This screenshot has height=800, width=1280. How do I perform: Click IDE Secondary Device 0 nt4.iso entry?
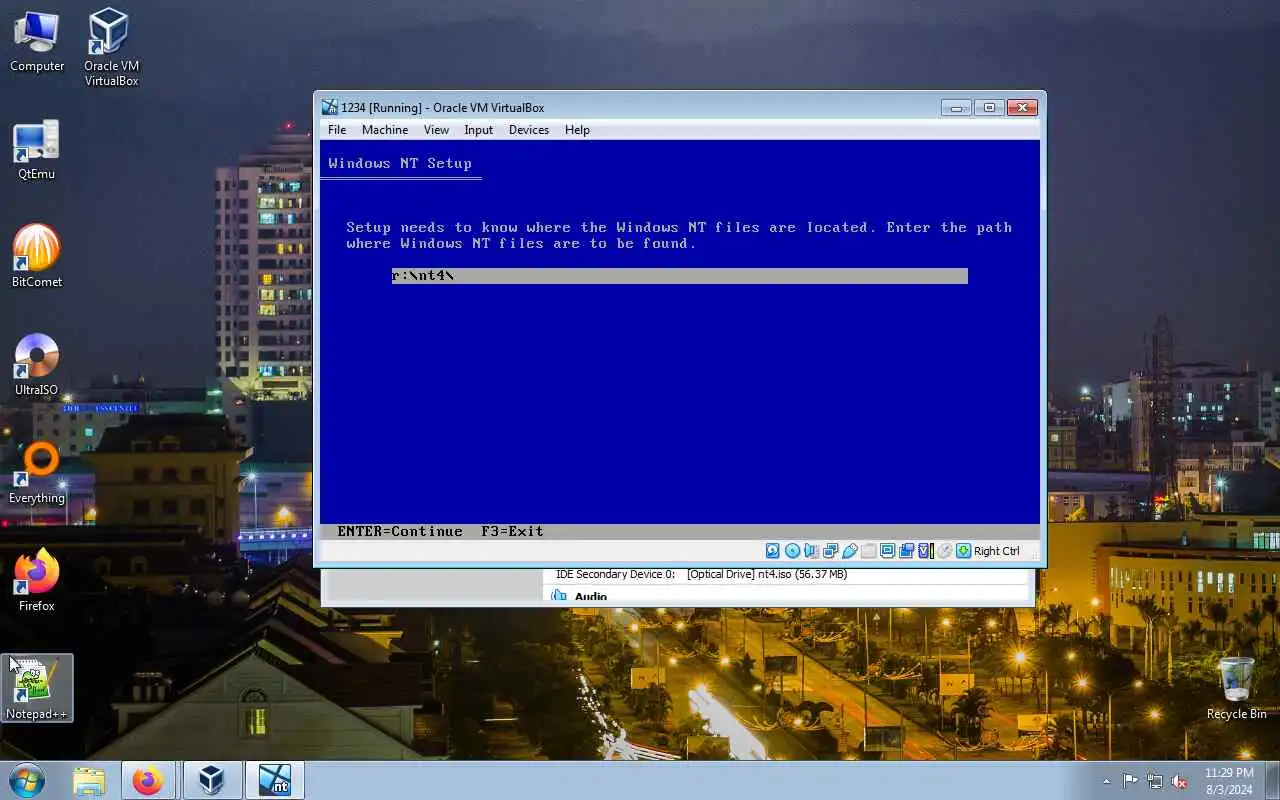[x=701, y=575]
